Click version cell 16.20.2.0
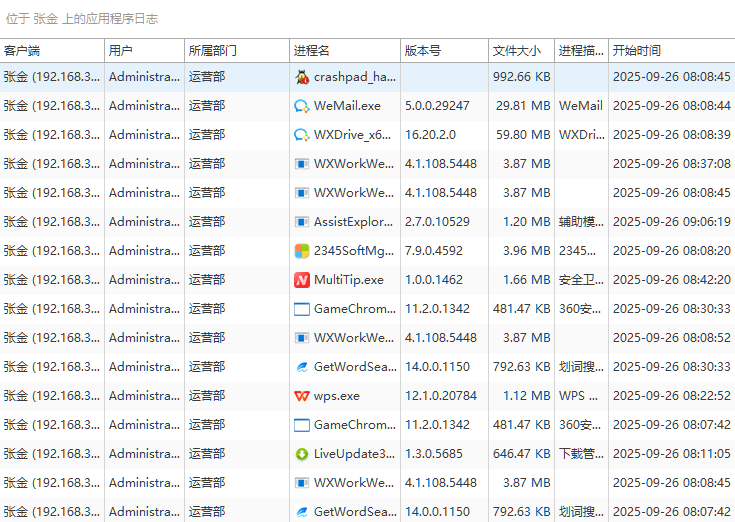Screen dimensions: 735x522 (430, 135)
